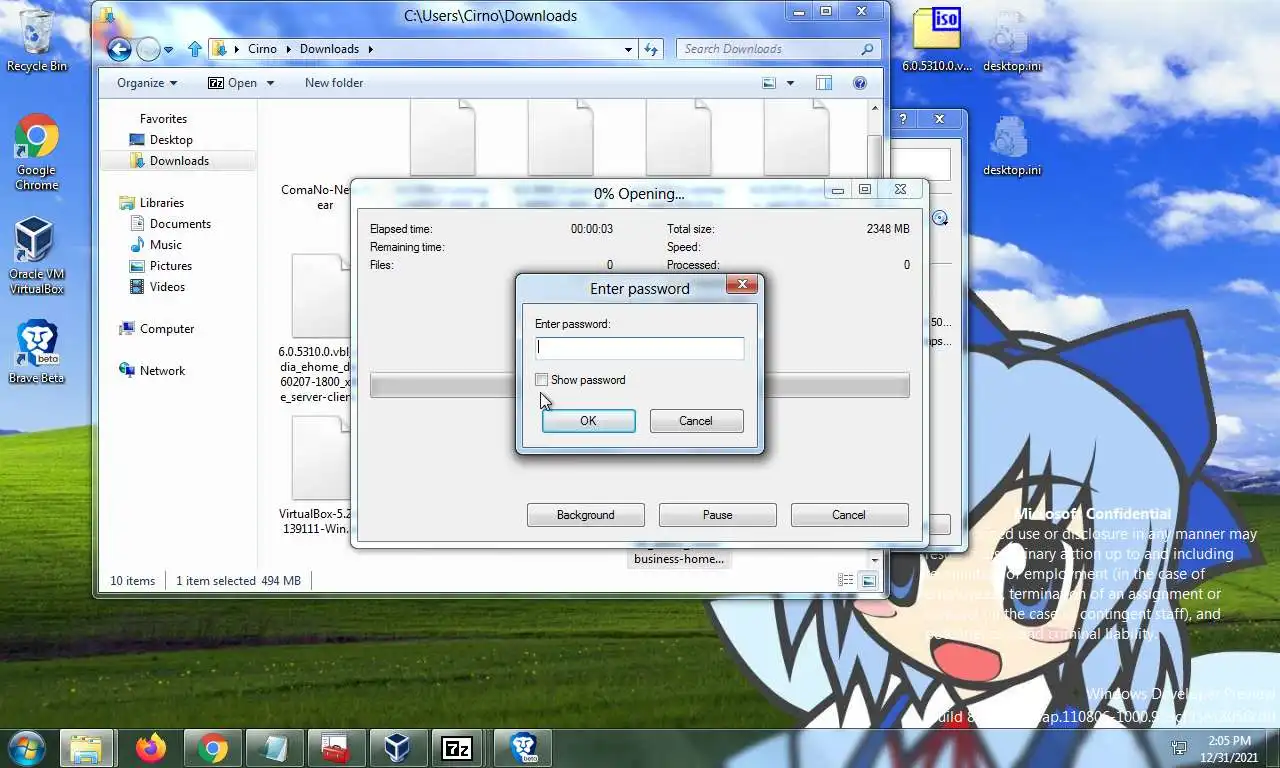Click the search magnifier icon
The image size is (1280, 768).
point(867,49)
